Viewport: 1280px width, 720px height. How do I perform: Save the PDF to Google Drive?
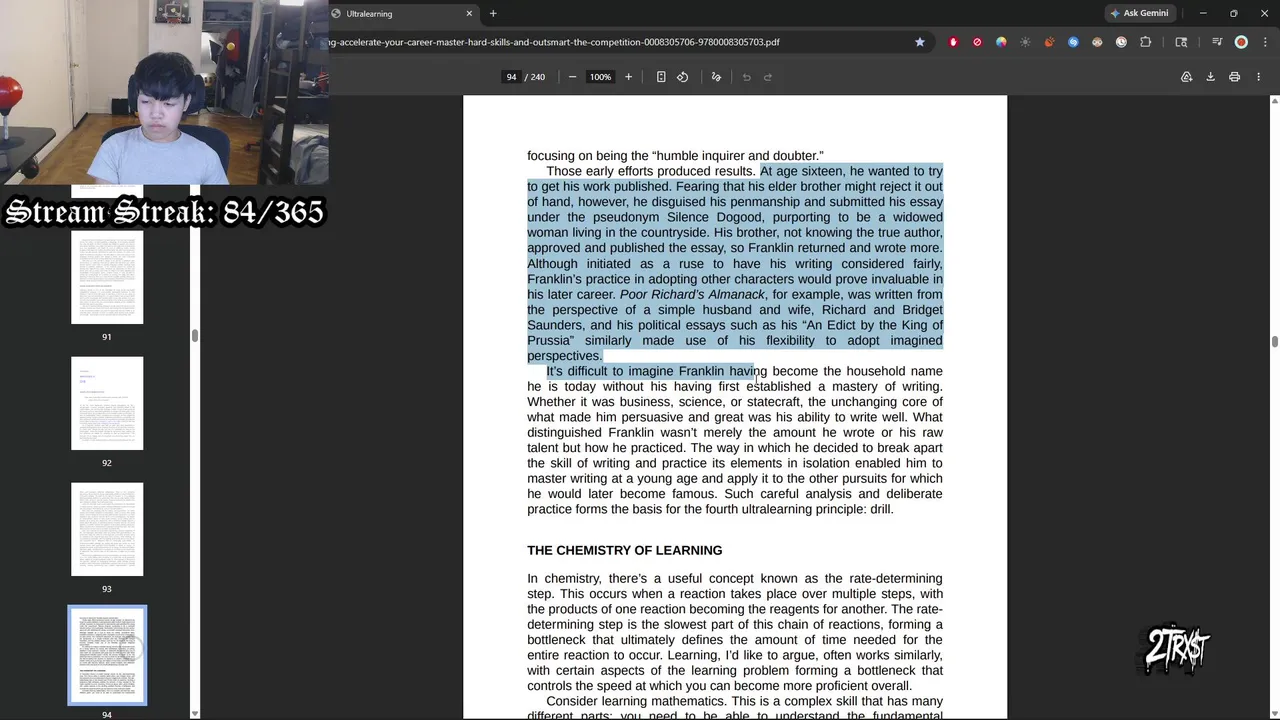(1186, 77)
